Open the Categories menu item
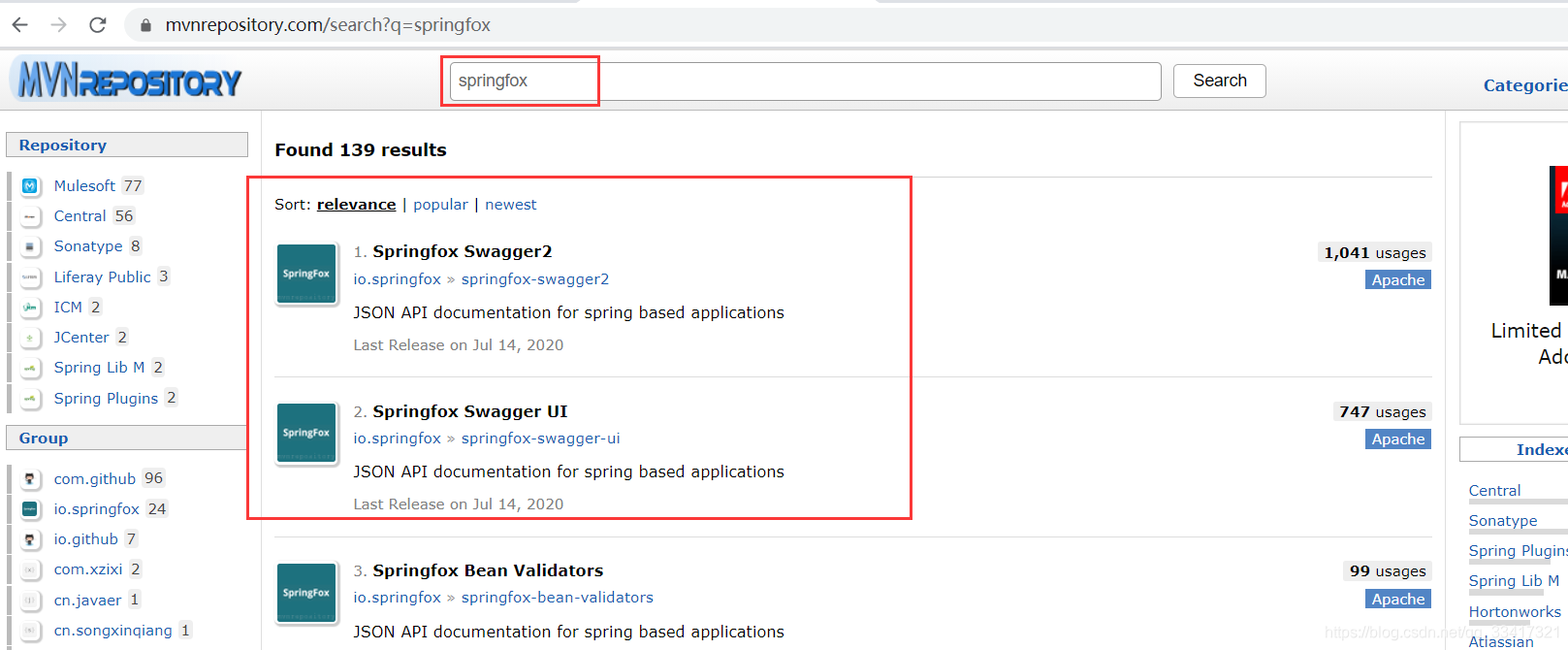 1525,85
